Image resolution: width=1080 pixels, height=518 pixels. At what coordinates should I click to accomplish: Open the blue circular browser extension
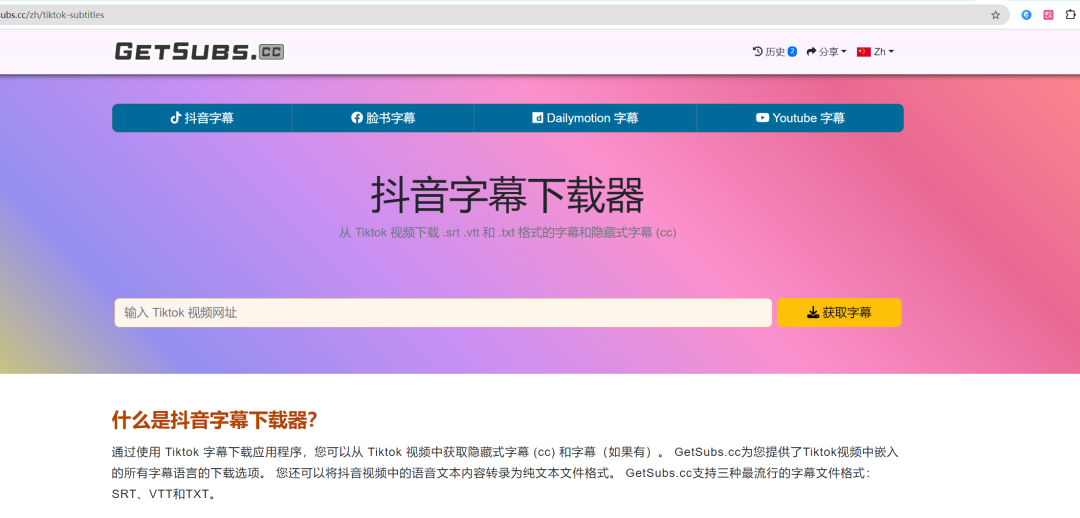click(1026, 15)
